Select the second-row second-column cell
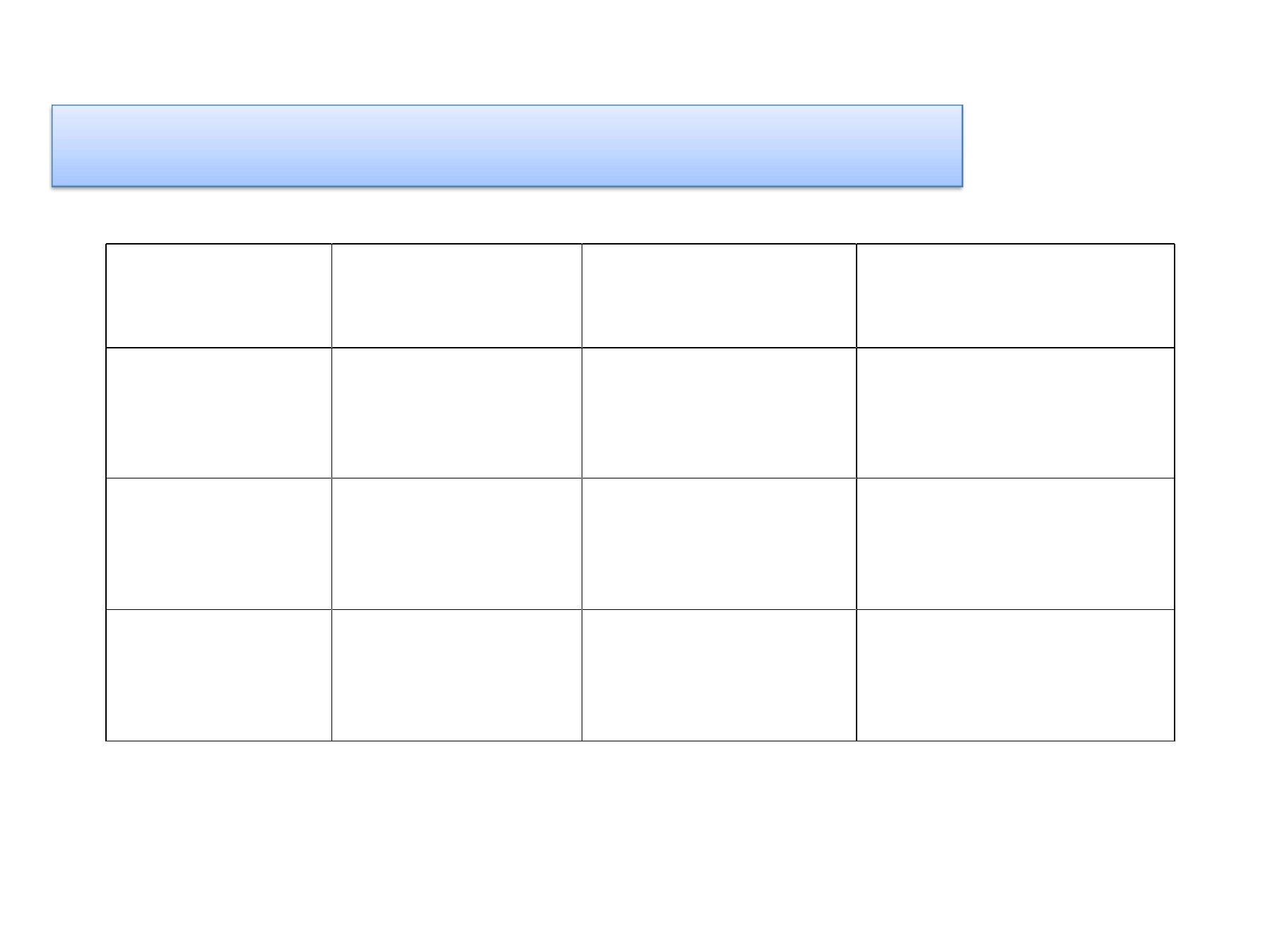1270x952 pixels. (457, 413)
